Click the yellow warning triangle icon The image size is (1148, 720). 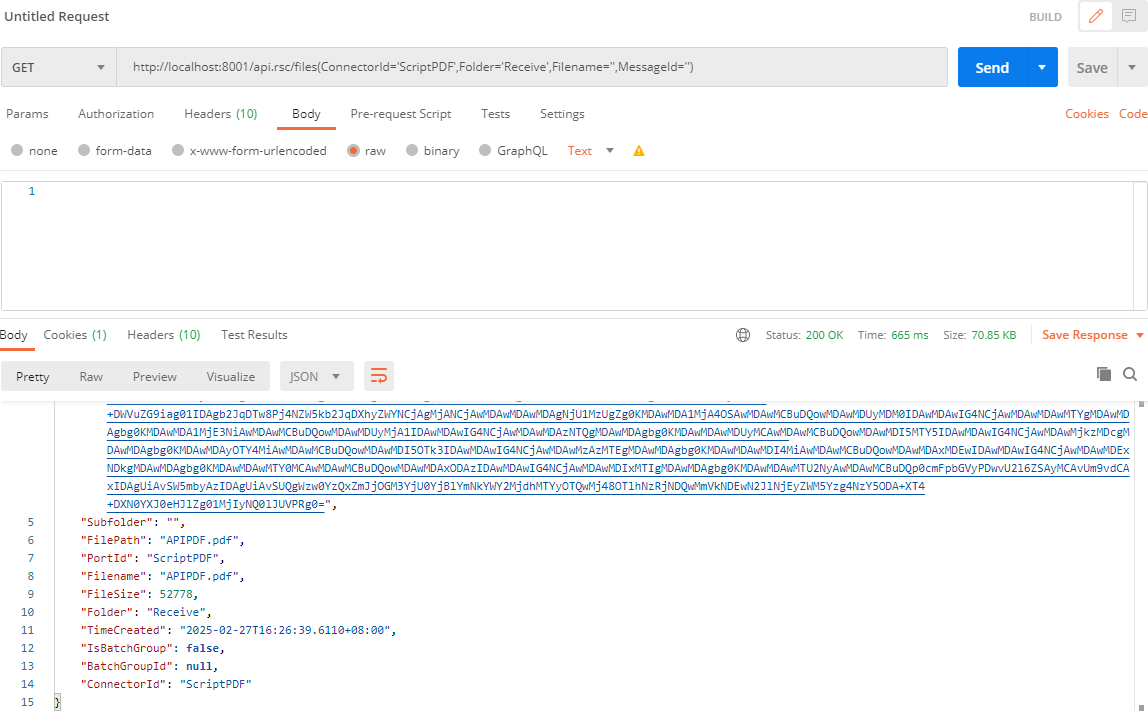pos(638,151)
